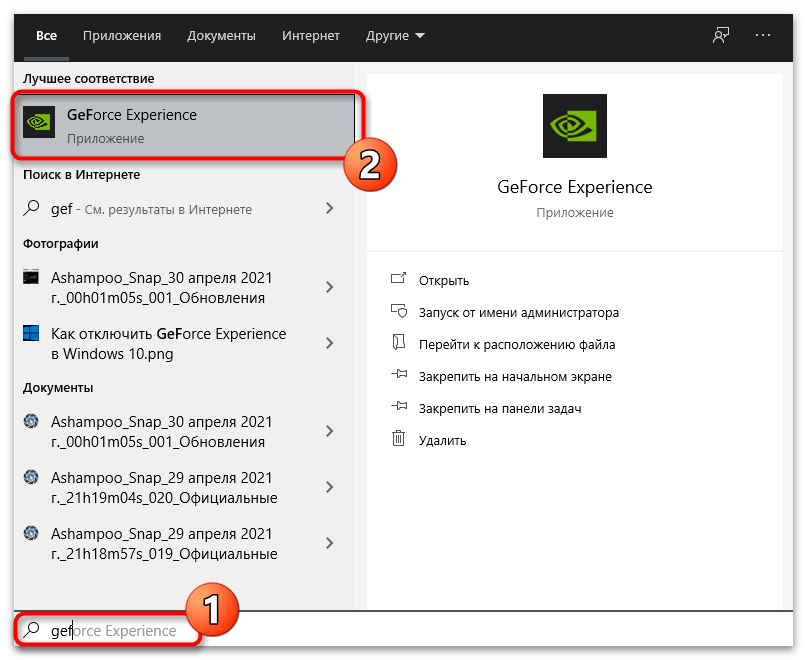Image resolution: width=807 pixels, height=660 pixels.
Task: Click inside the search text field
Action: tap(400, 630)
